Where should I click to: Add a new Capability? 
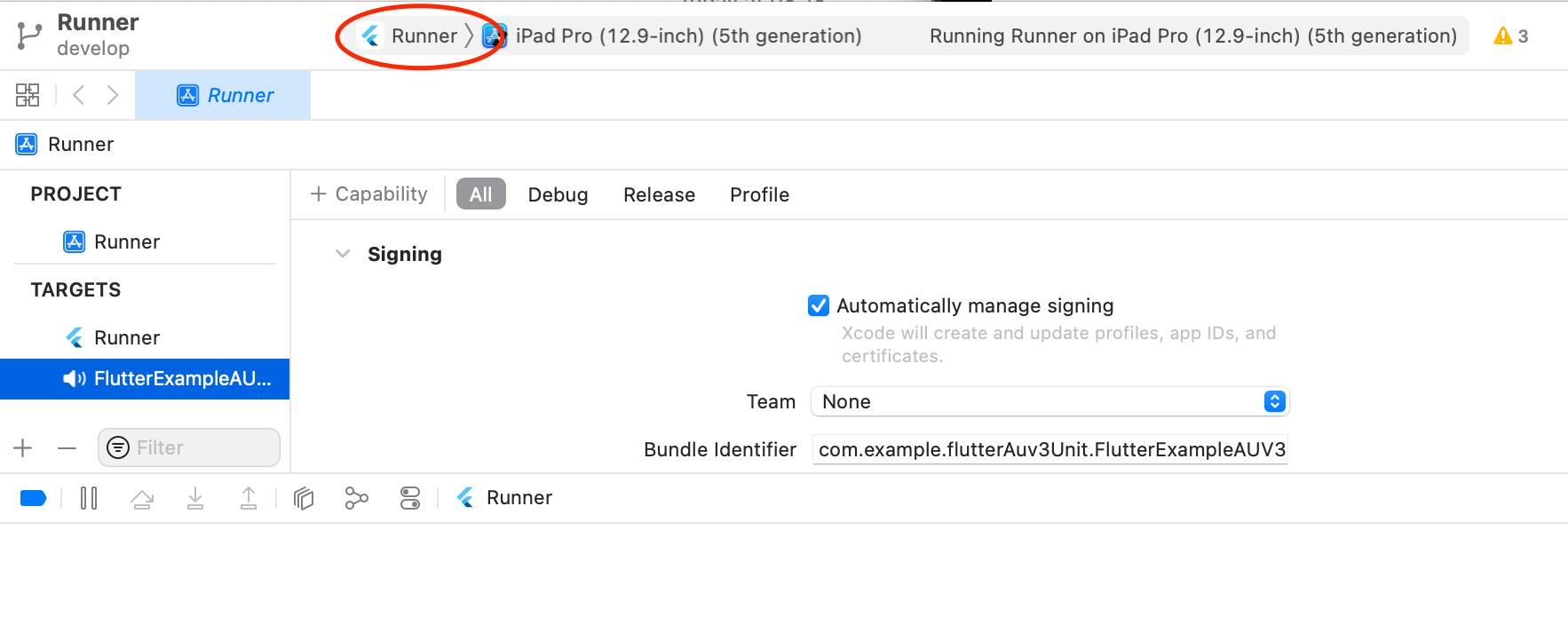click(x=368, y=194)
